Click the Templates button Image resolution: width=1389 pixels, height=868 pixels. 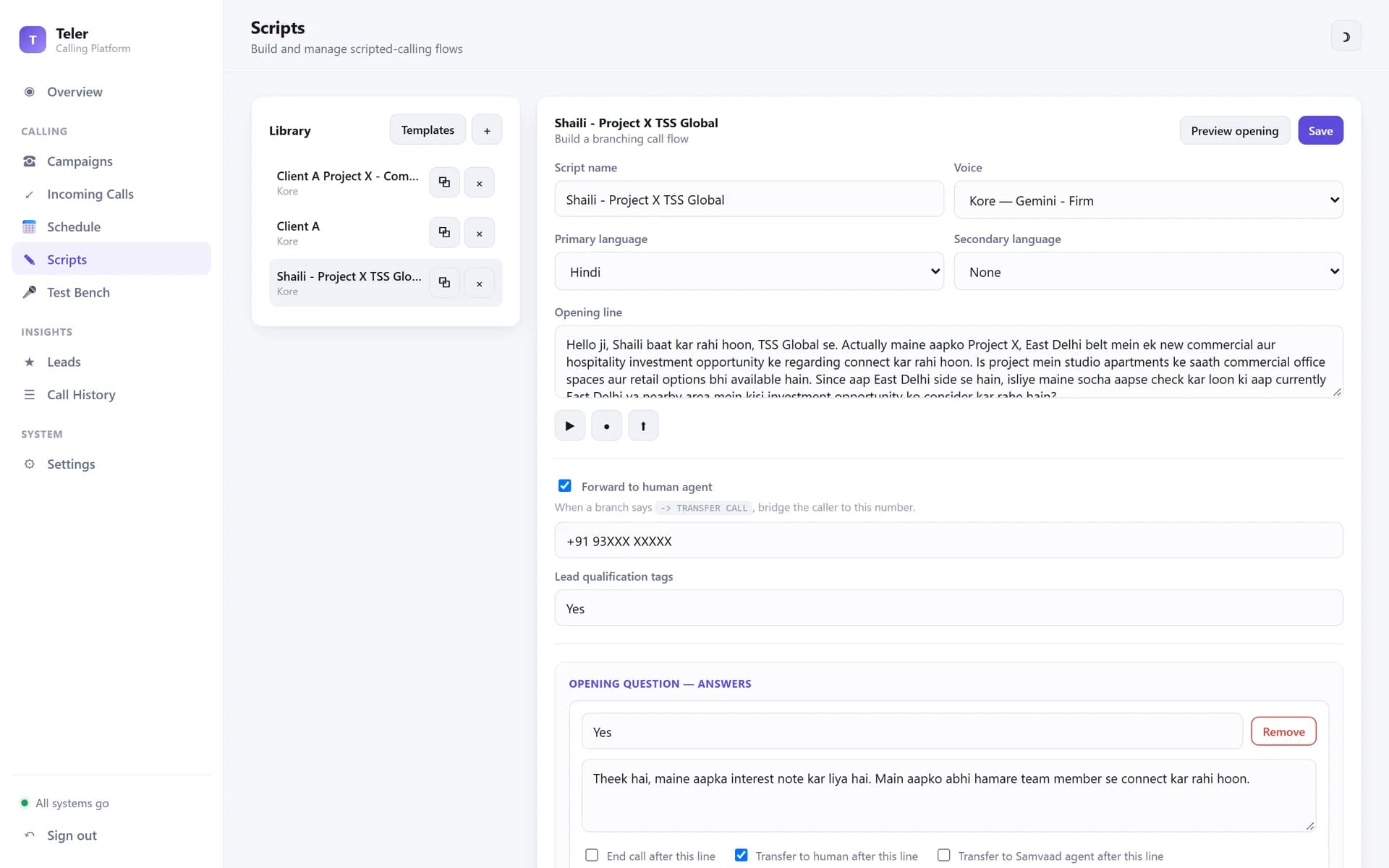[428, 130]
